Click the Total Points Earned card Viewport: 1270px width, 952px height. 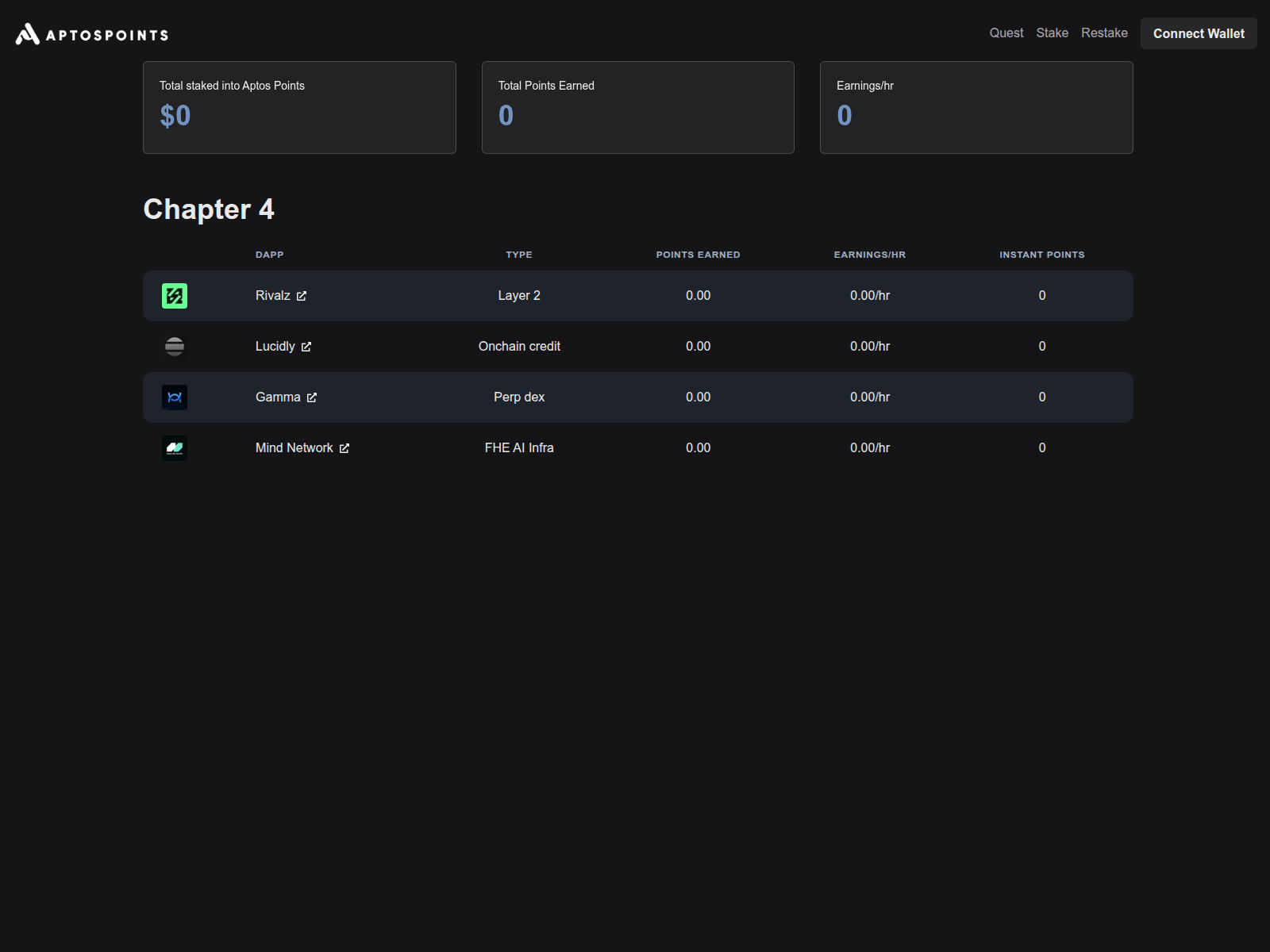click(638, 107)
